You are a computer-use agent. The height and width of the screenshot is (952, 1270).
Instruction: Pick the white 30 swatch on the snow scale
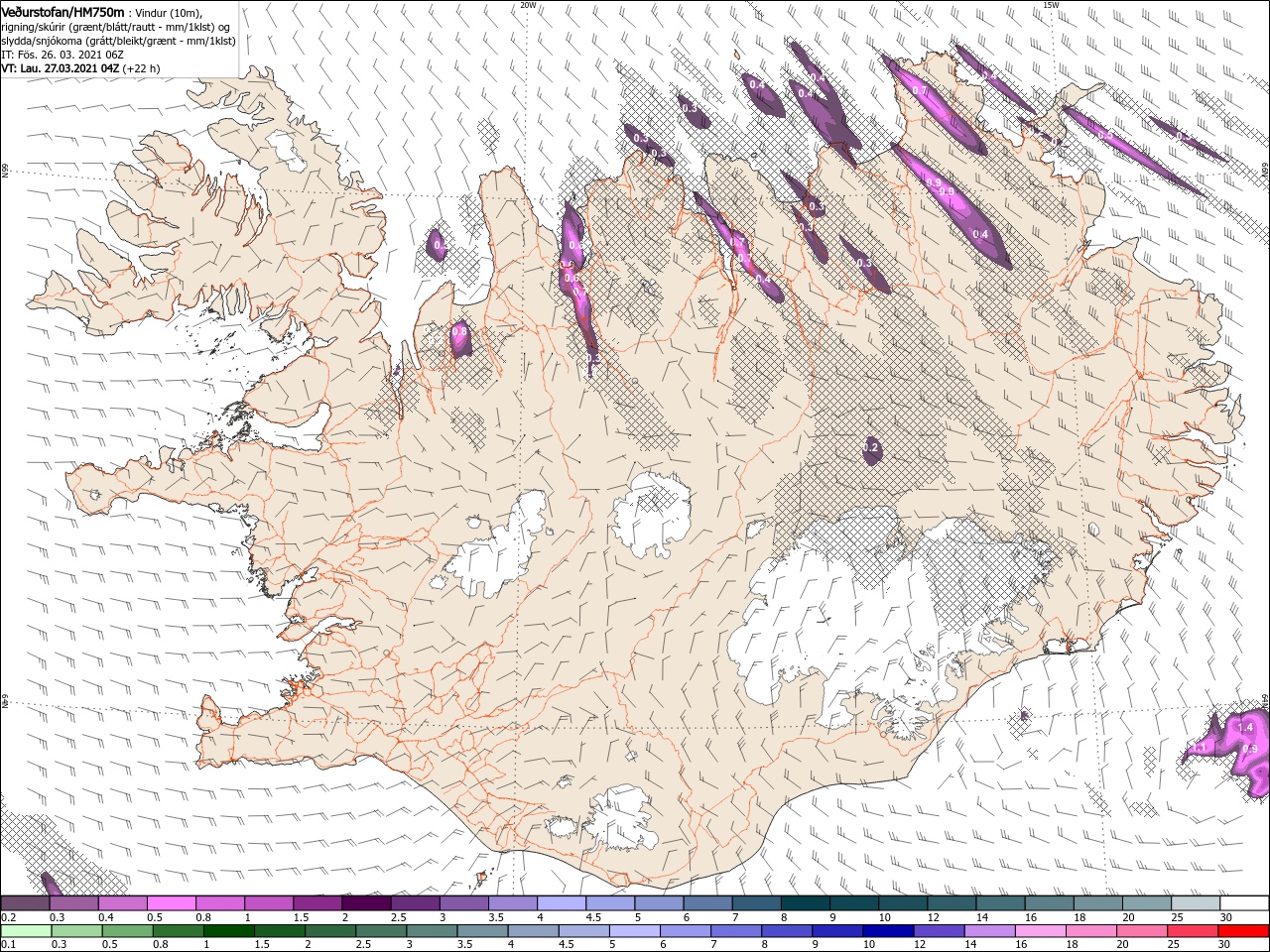coord(1245,903)
